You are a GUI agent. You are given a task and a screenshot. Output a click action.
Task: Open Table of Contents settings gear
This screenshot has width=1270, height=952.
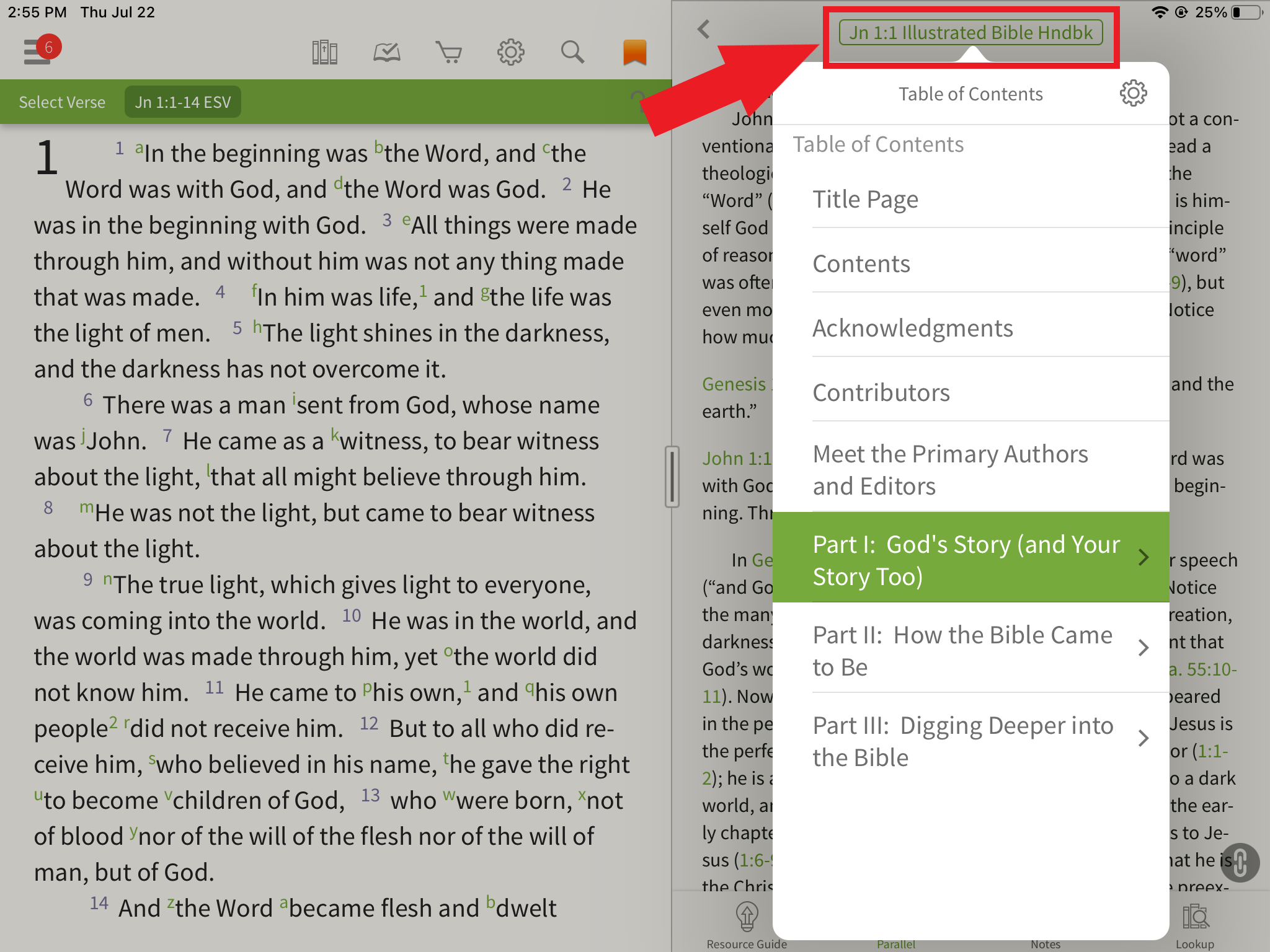(1133, 94)
